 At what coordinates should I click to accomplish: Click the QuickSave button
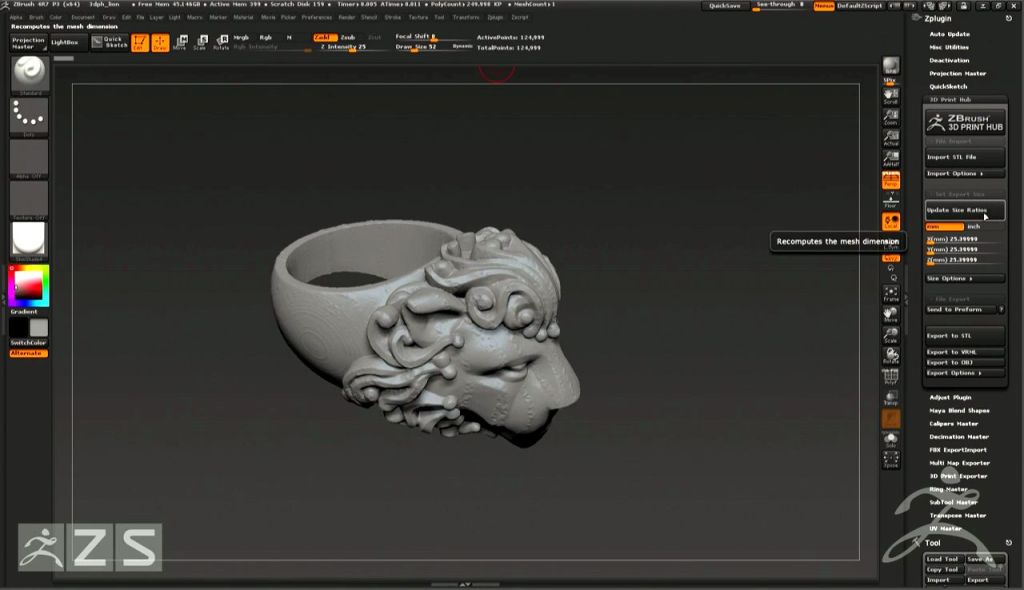[725, 6]
